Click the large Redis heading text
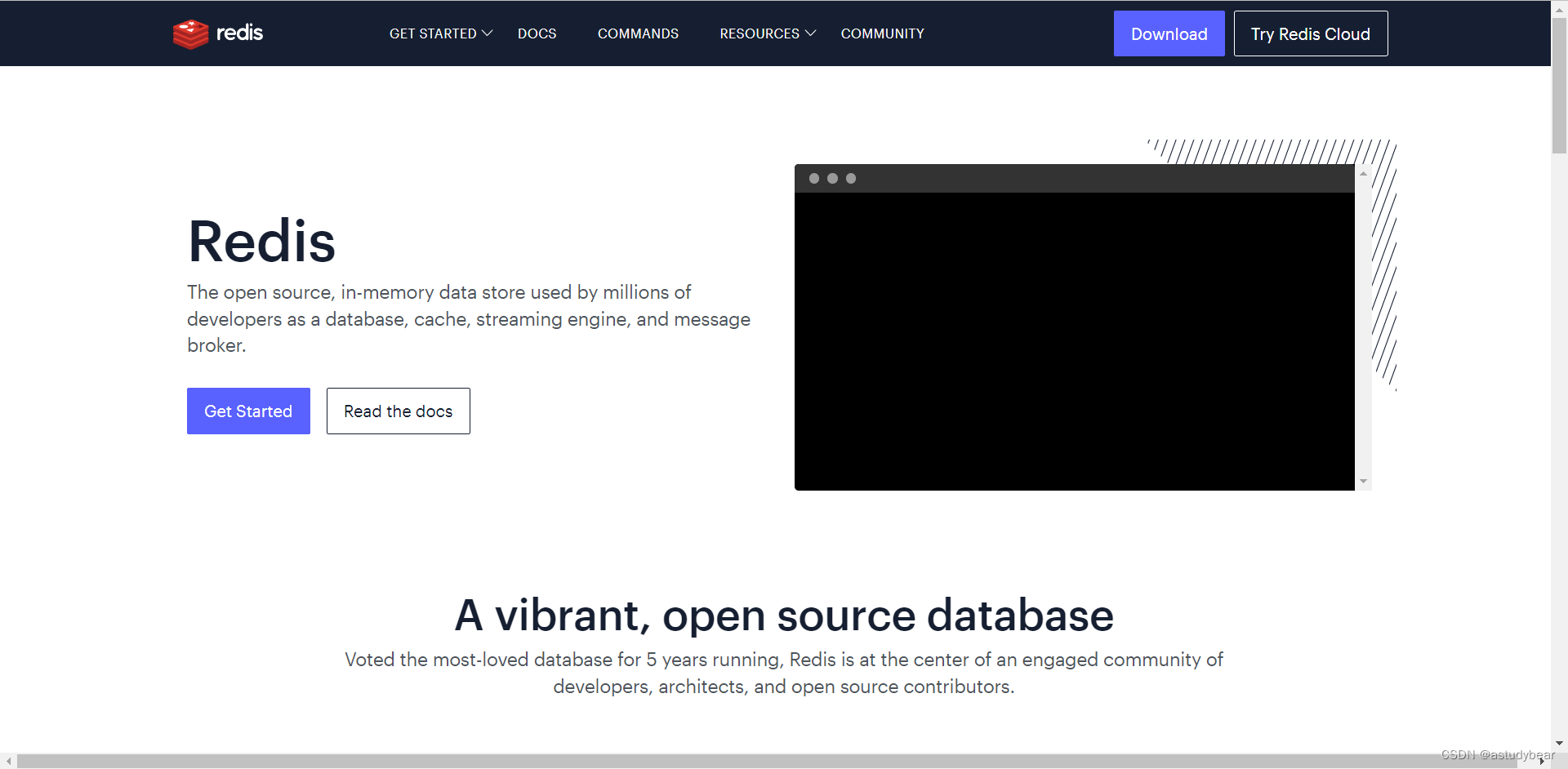 (x=261, y=242)
